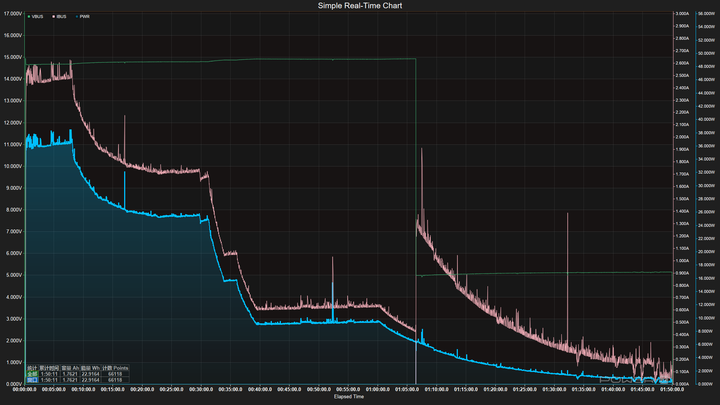This screenshot has width=720, height=405.
Task: Click the POWER-Z watermark logo
Action: point(636,380)
